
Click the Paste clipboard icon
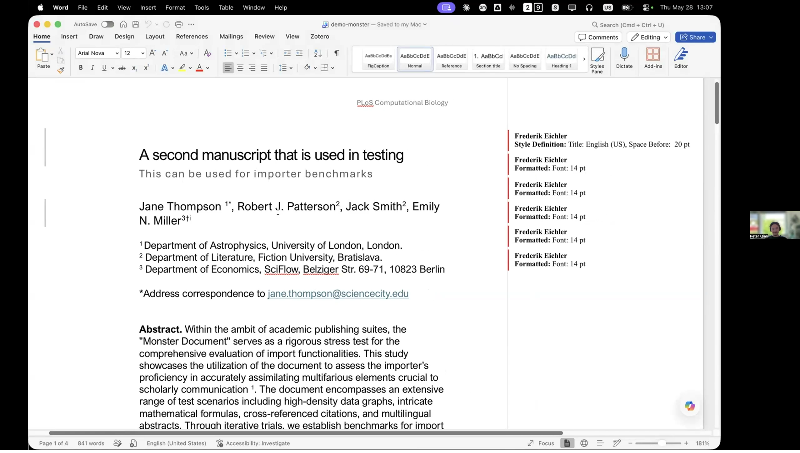click(42, 56)
